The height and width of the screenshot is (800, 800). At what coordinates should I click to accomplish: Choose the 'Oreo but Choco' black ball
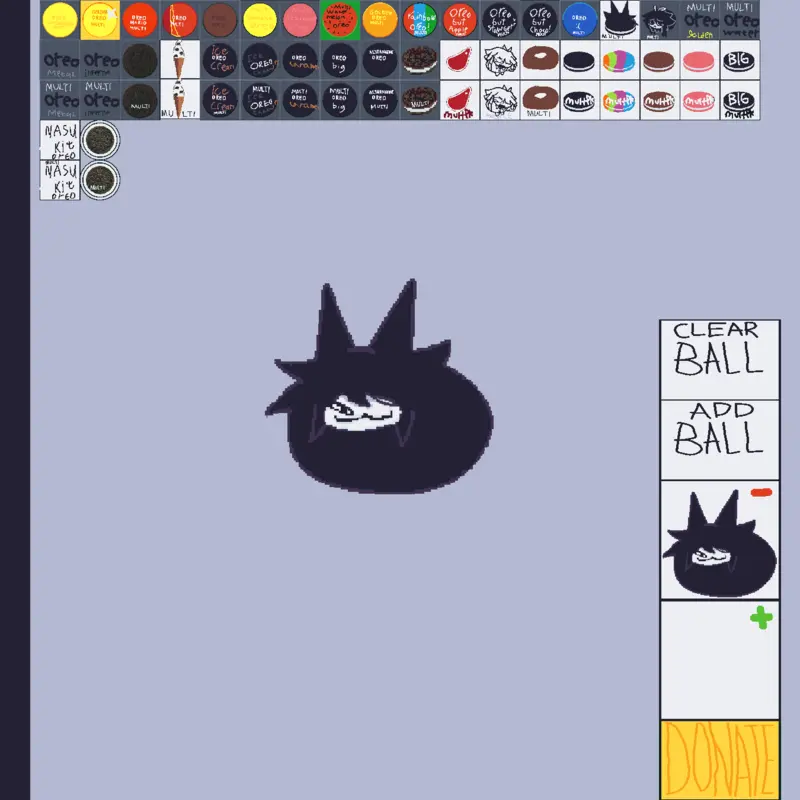coord(540,20)
